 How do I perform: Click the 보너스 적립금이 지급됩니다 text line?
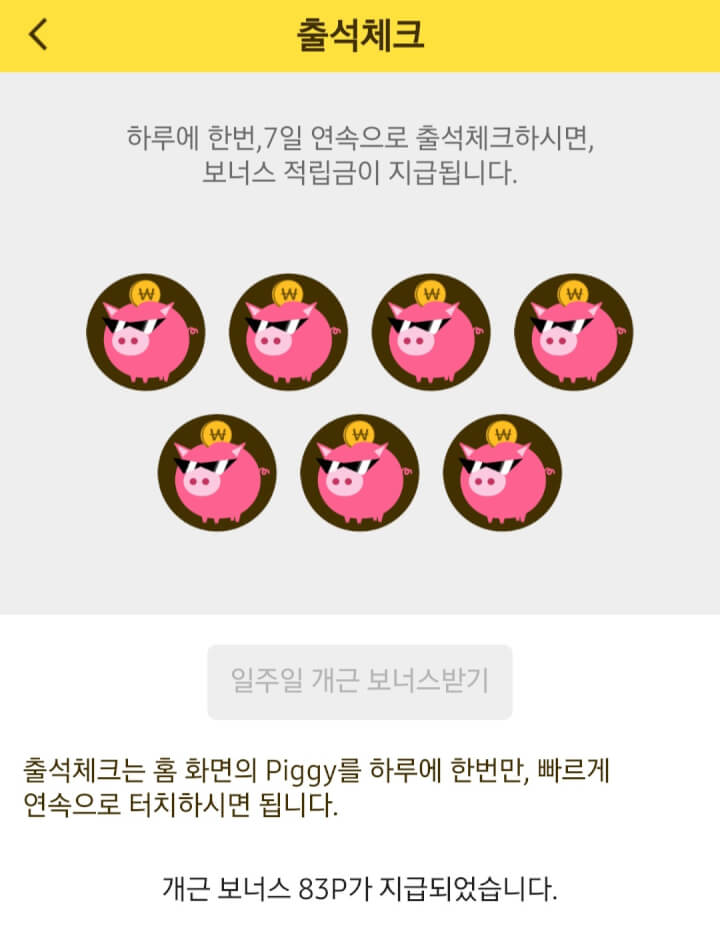(360, 173)
